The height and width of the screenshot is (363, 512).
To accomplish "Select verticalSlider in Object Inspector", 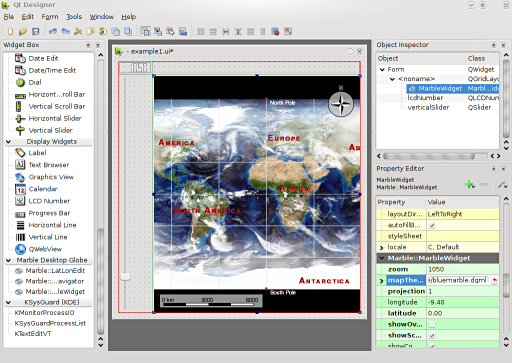I will (428, 108).
